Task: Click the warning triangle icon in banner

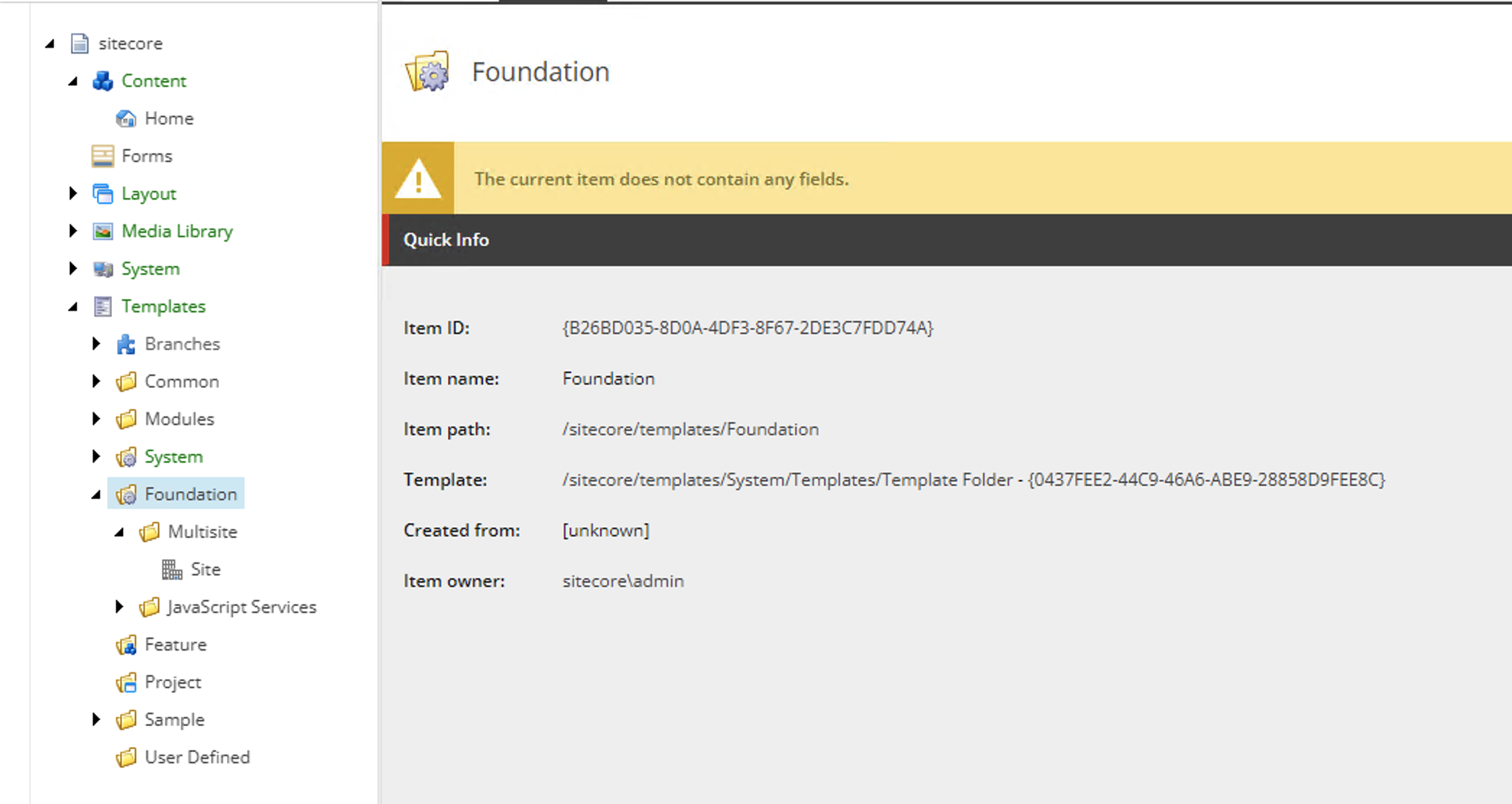Action: tap(418, 179)
